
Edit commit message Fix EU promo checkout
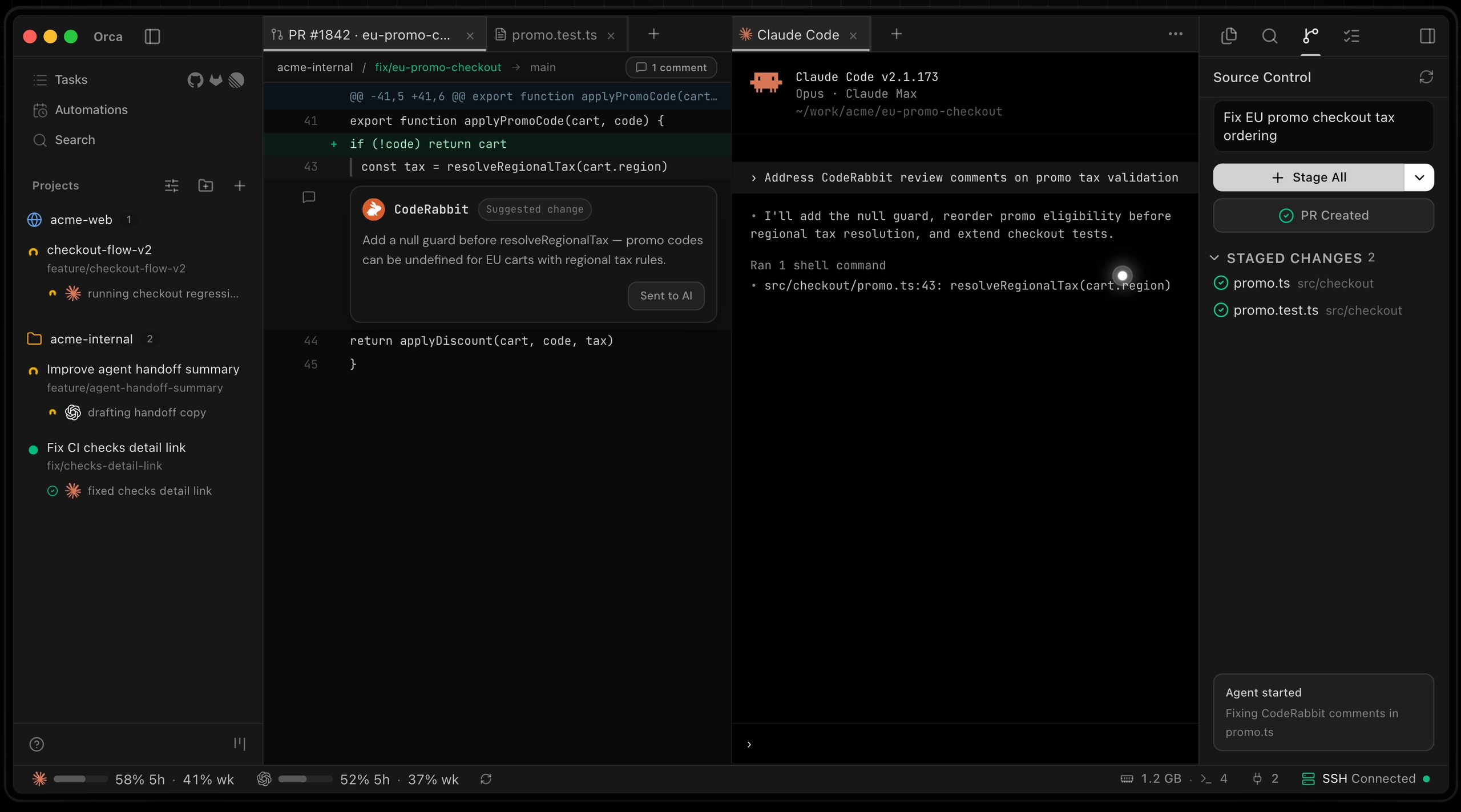[x=1323, y=126]
